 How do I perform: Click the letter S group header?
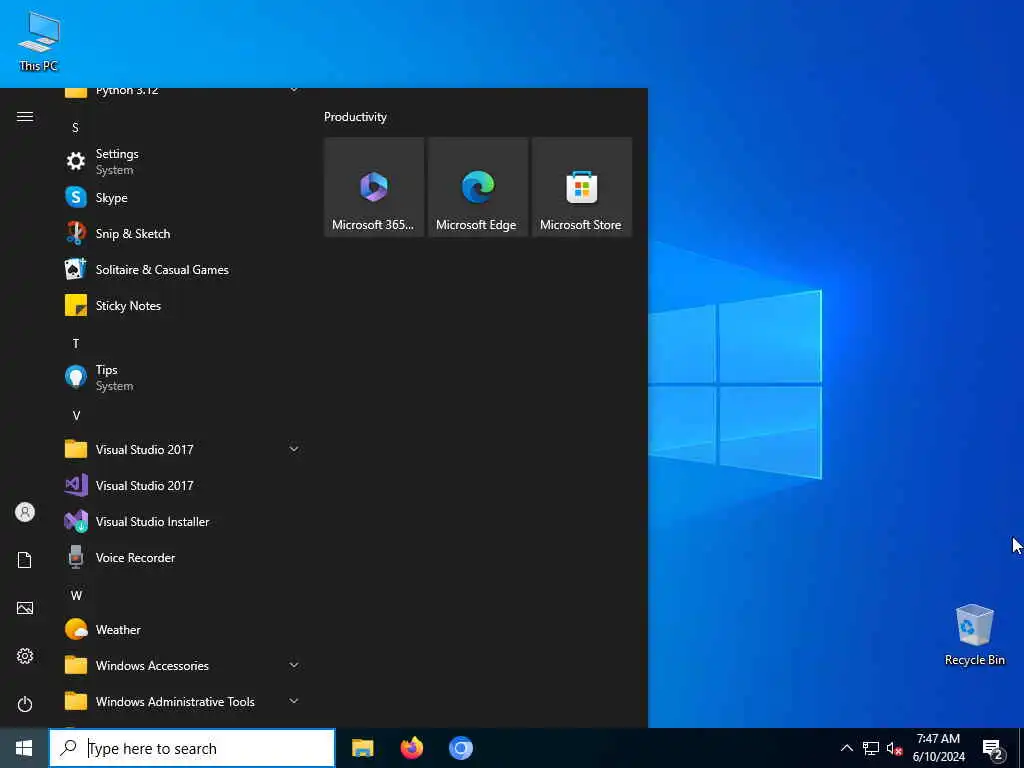pos(75,127)
